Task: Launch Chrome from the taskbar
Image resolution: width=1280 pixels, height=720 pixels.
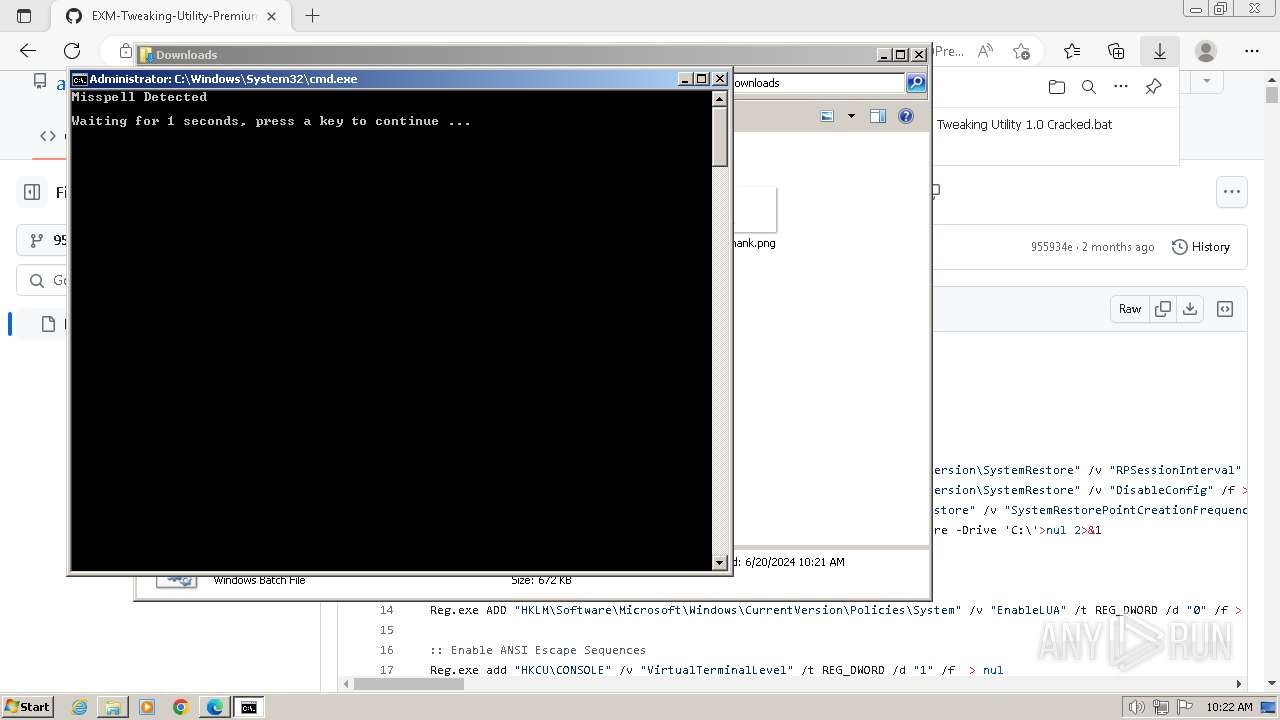Action: tap(181, 707)
